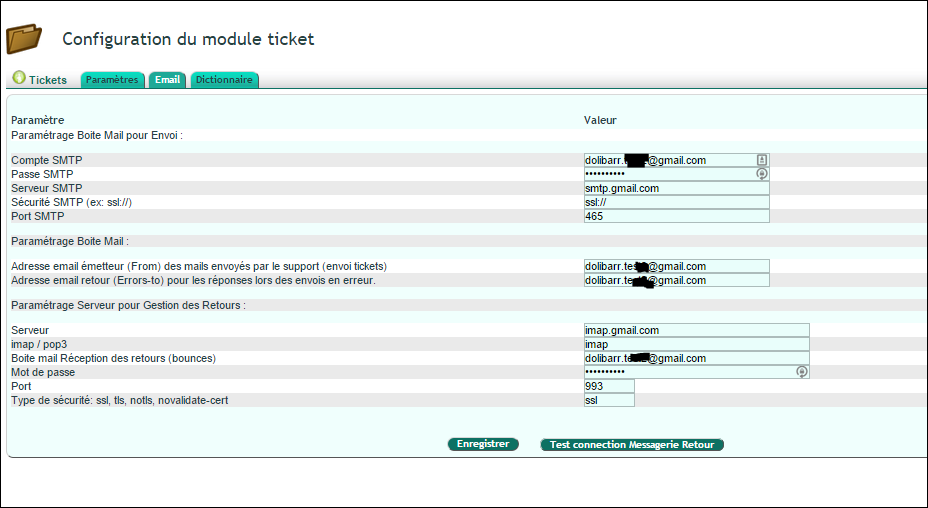Click the Serveur field with imap.gmail.com
Screen dimensions: 928x508
[x=697, y=330]
